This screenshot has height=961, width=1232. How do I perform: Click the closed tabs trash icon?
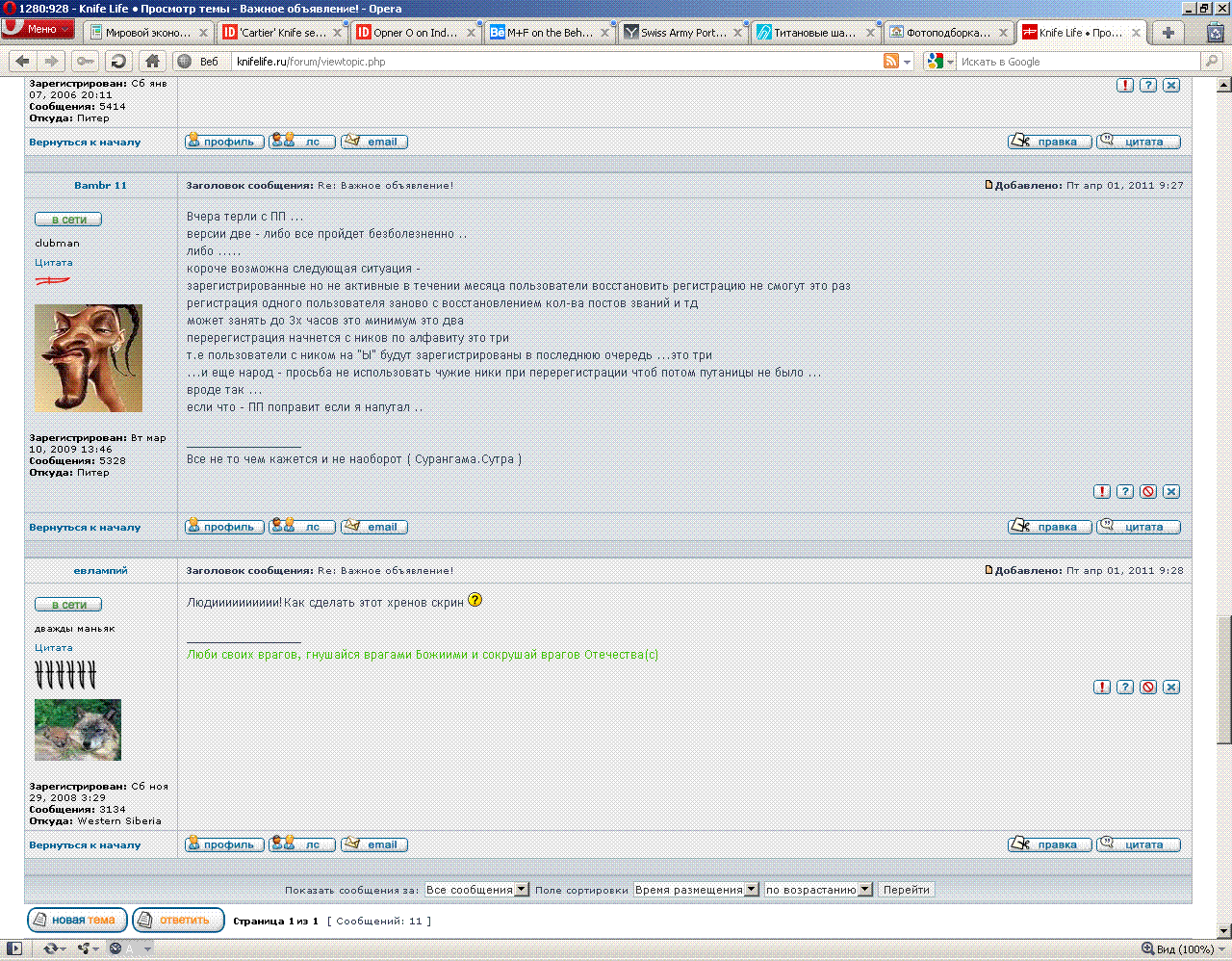1216,32
